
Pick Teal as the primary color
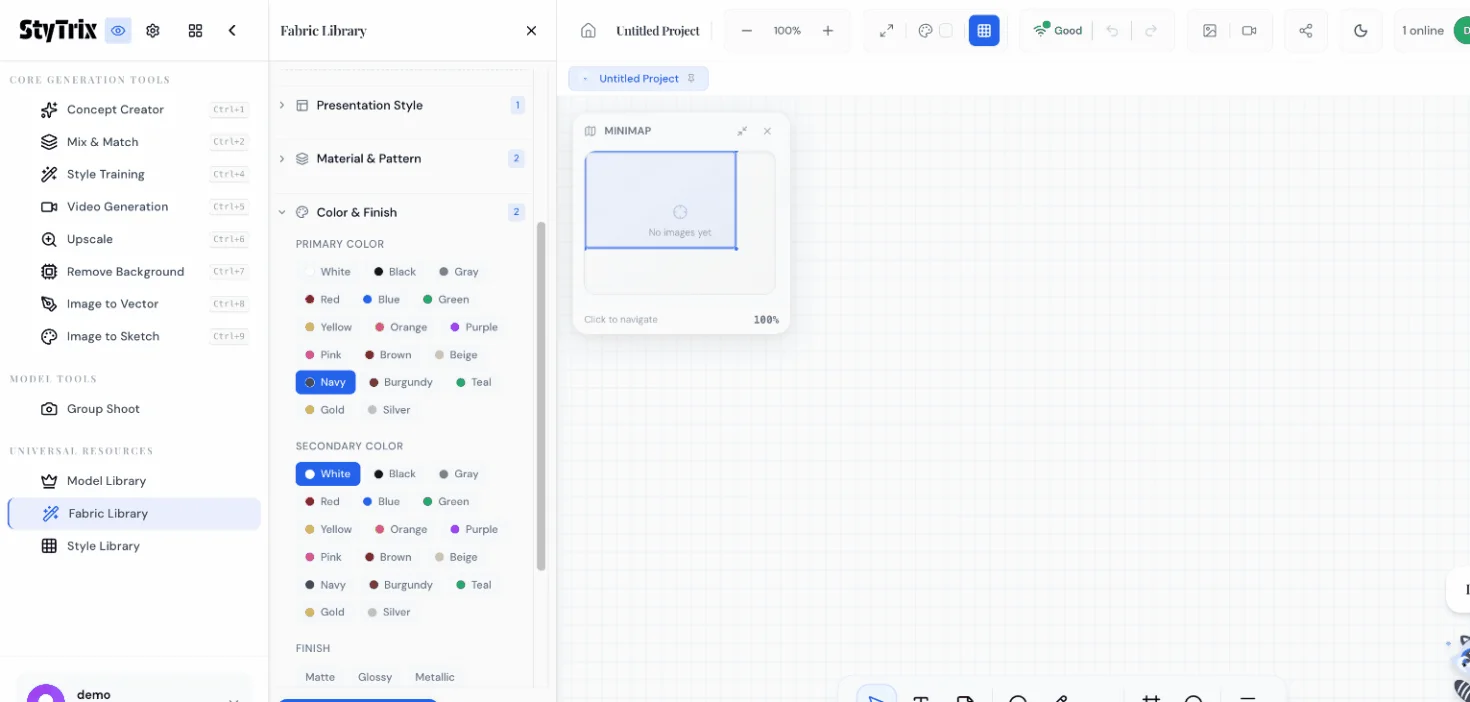474,382
